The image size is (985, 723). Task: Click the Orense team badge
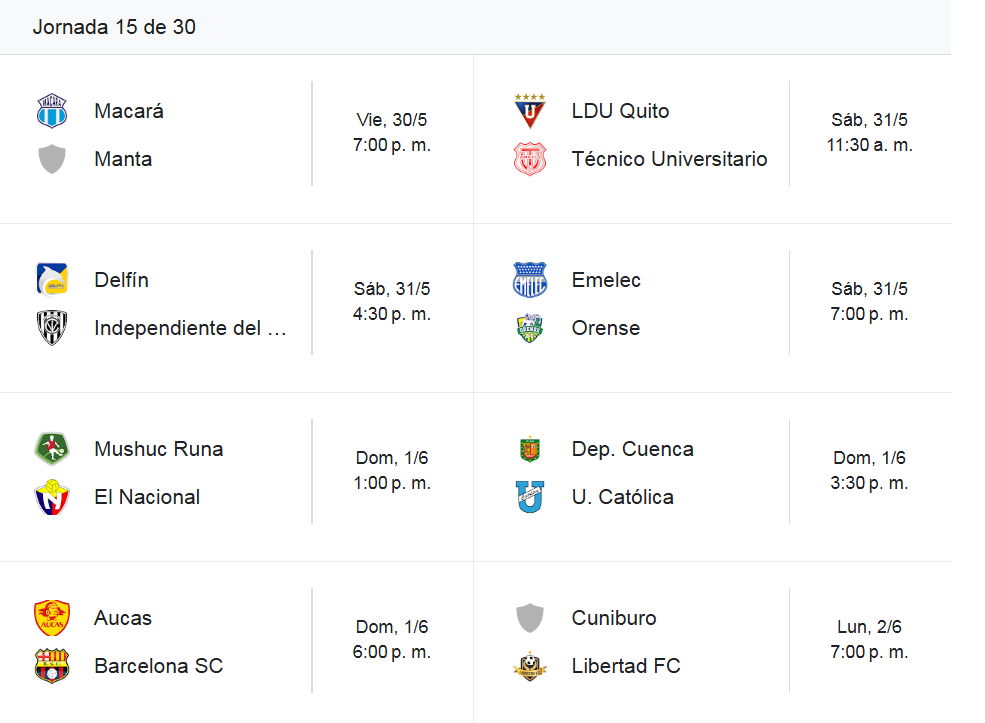point(530,328)
